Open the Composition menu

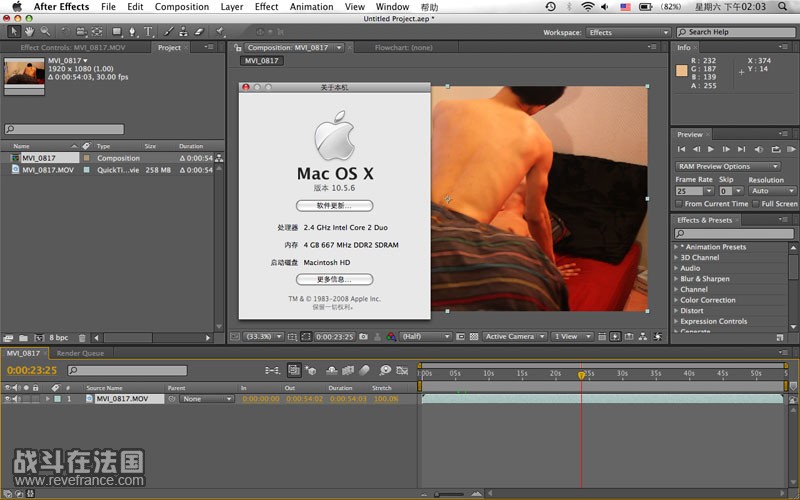[x=182, y=7]
